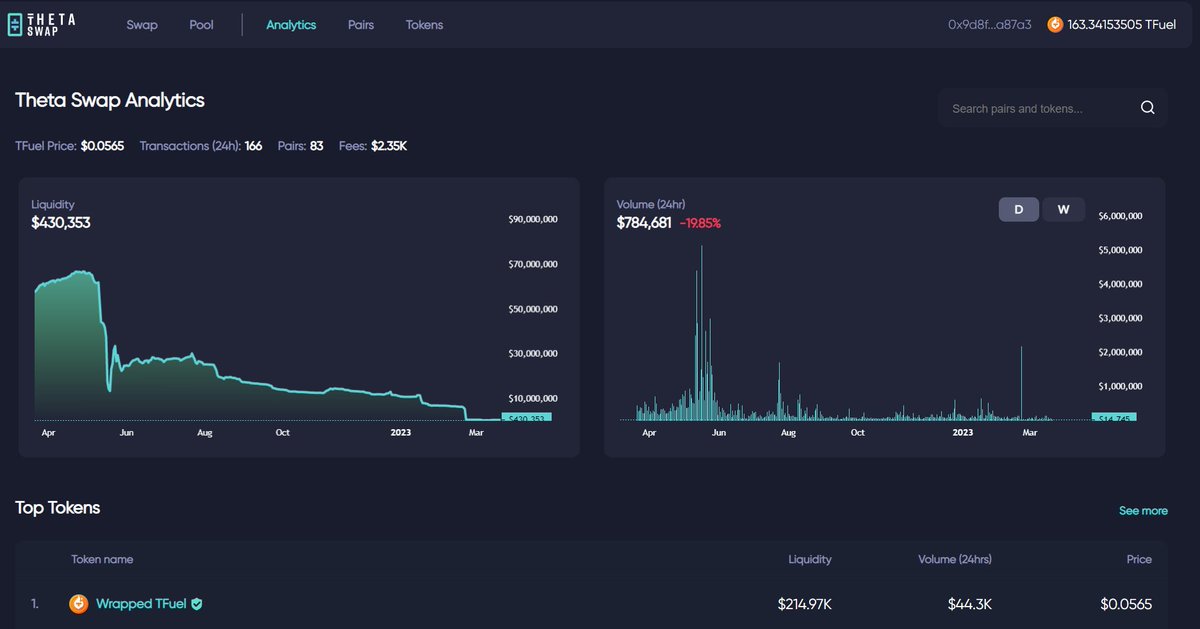Screen dimensions: 1200x629
Task: Click the volume chart's tallest bar
Action: click(702, 332)
